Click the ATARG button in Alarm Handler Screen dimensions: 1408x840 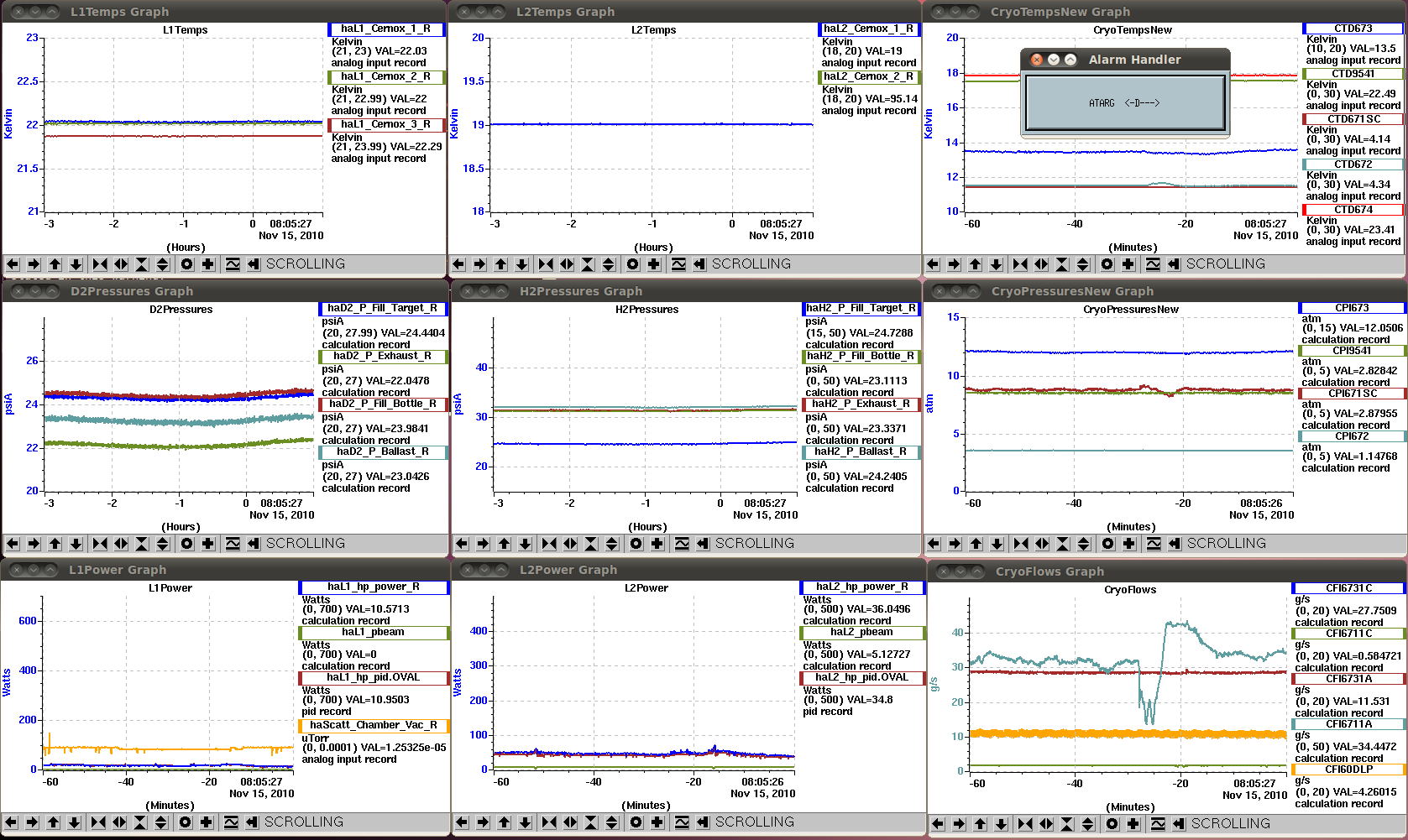pos(1124,103)
